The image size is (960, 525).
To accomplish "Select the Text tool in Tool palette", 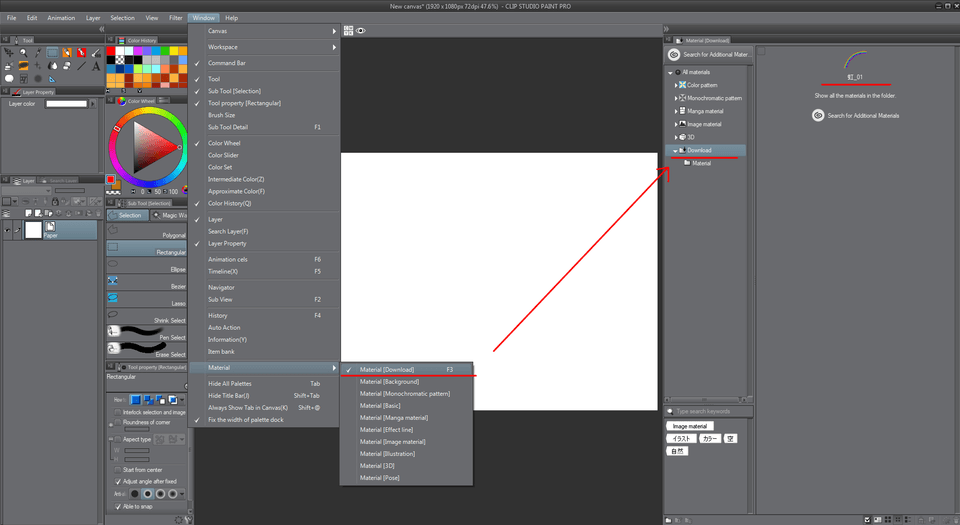I will pyautogui.click(x=95, y=65).
